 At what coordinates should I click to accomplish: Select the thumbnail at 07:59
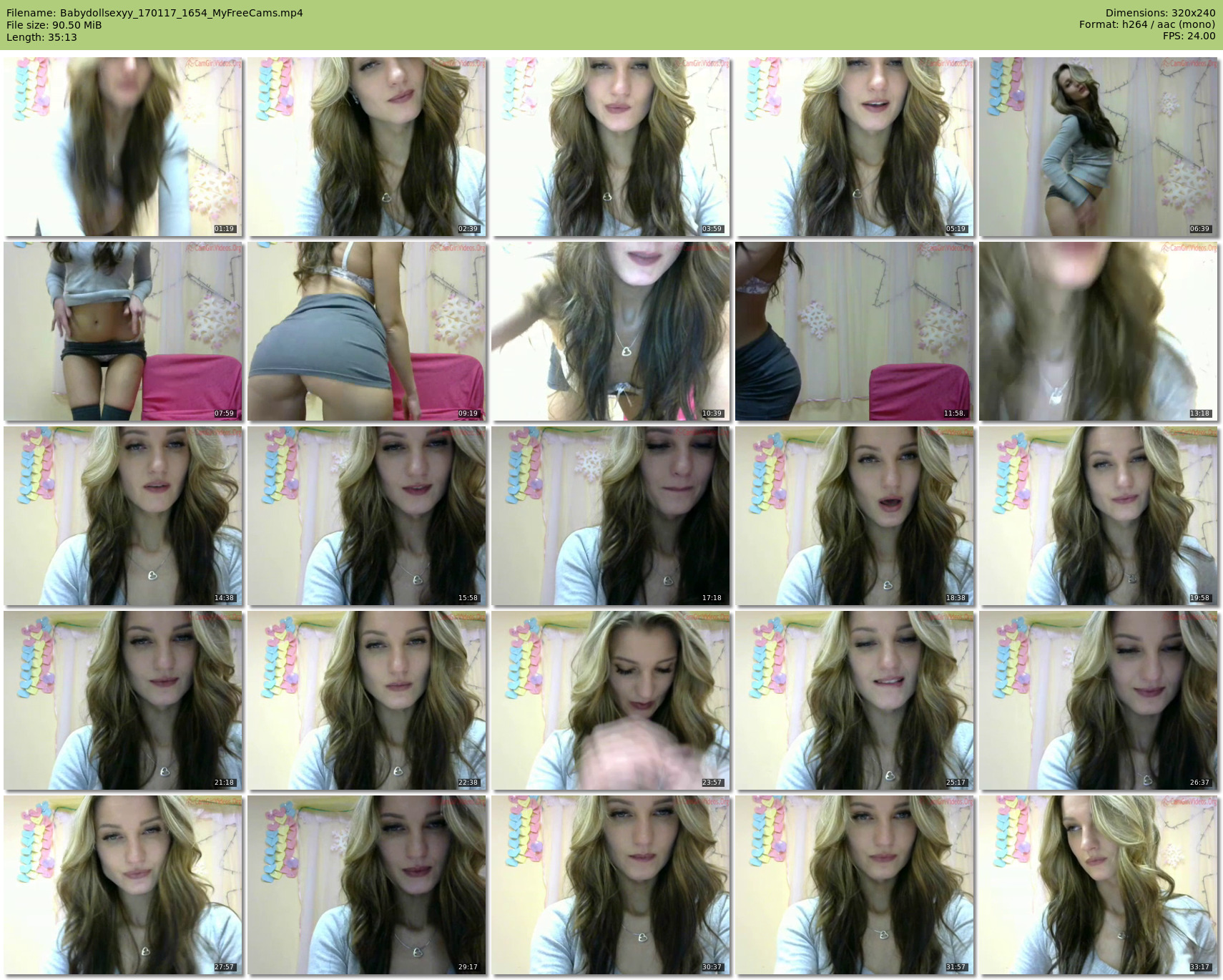point(123,331)
